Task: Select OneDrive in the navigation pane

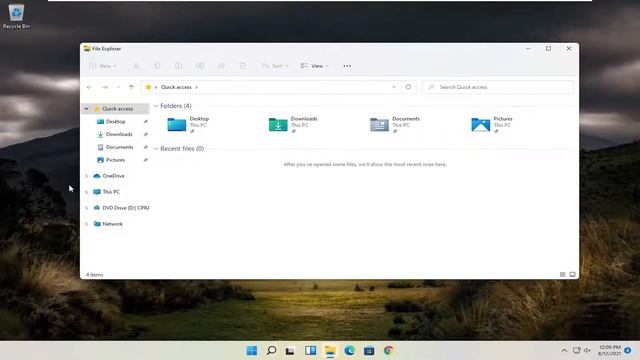Action: coord(113,176)
